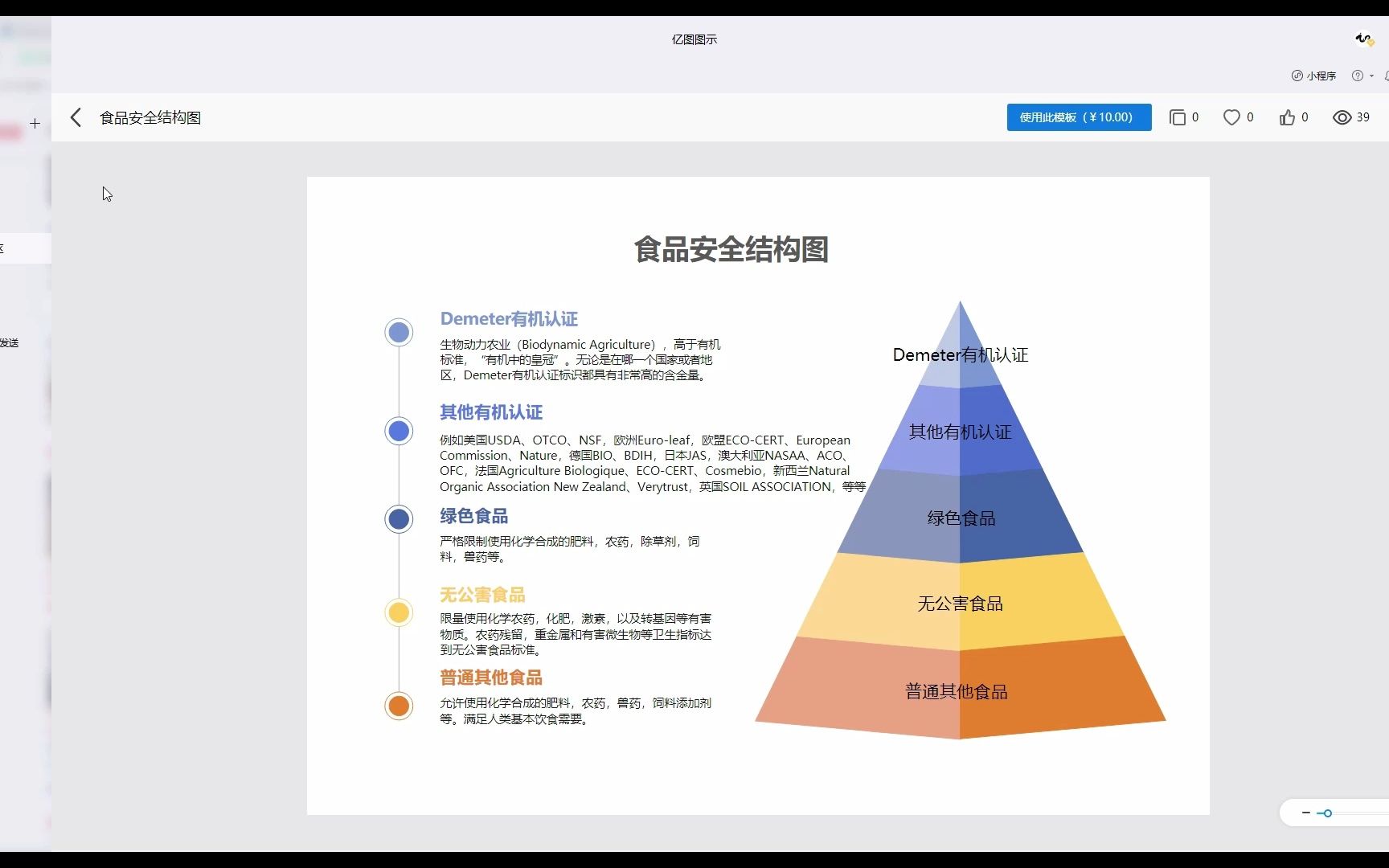Screen dimensions: 1389x868
Task: Click the zoom out minus button
Action: tap(1305, 813)
